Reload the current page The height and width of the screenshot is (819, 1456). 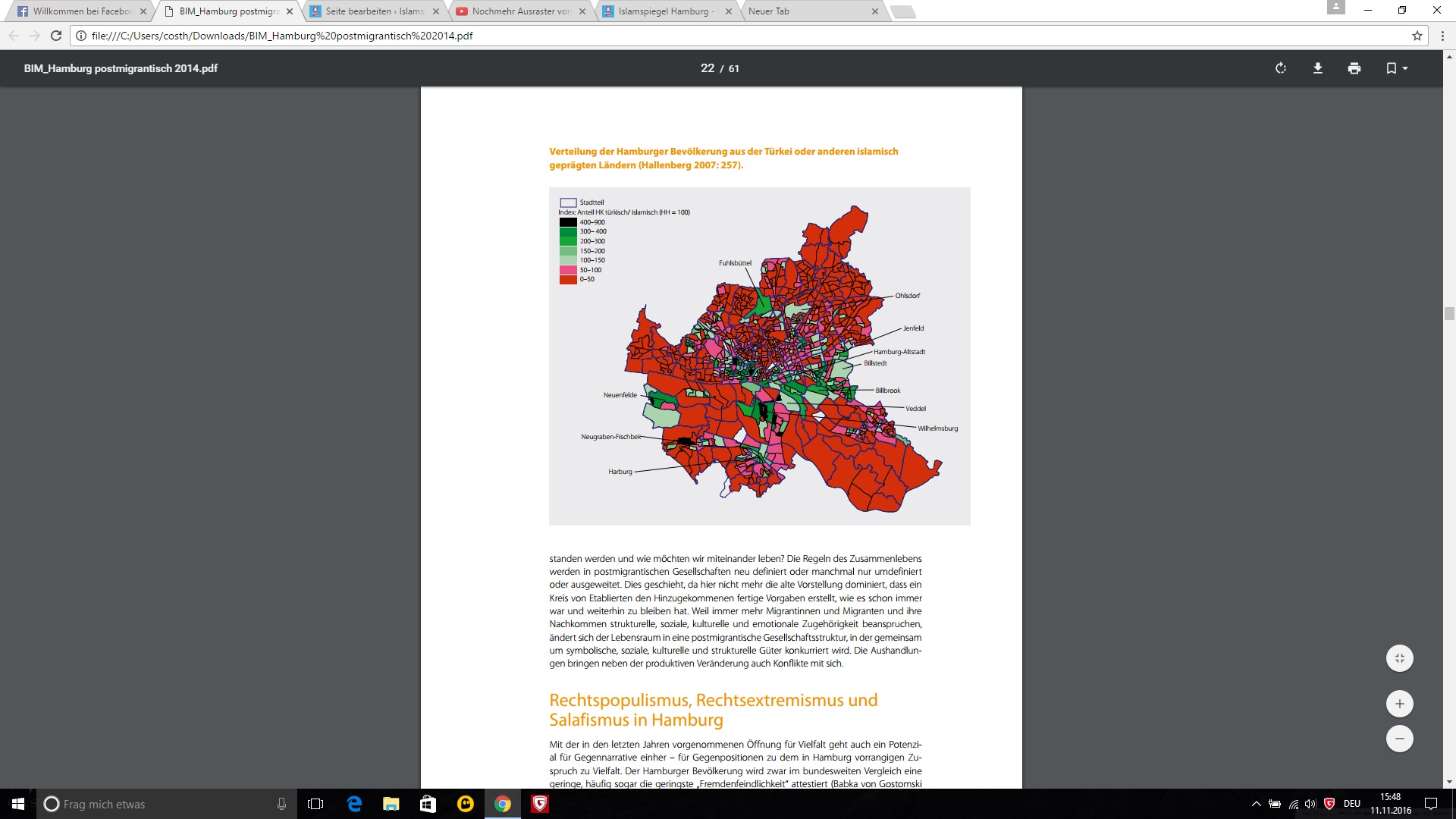click(56, 36)
